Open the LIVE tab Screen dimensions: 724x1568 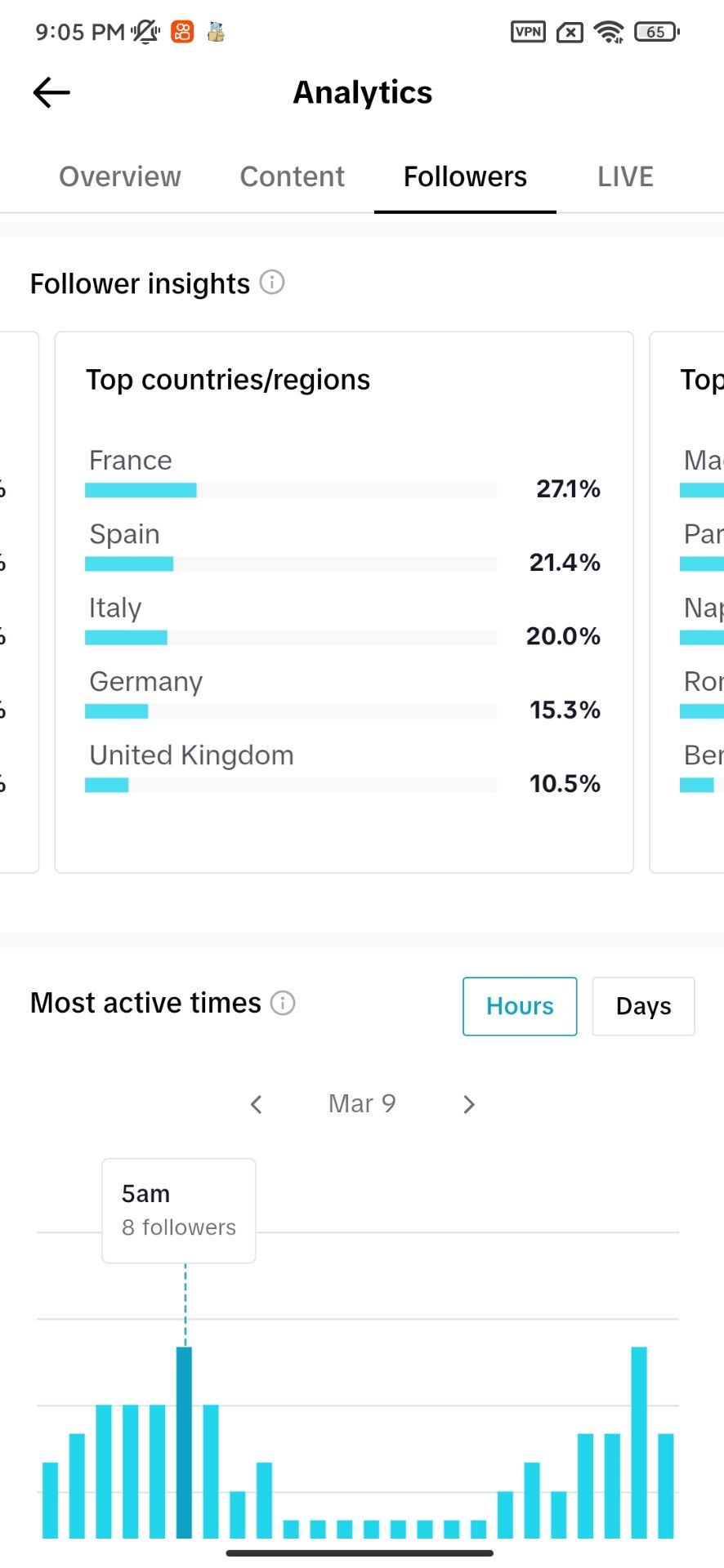(x=625, y=176)
